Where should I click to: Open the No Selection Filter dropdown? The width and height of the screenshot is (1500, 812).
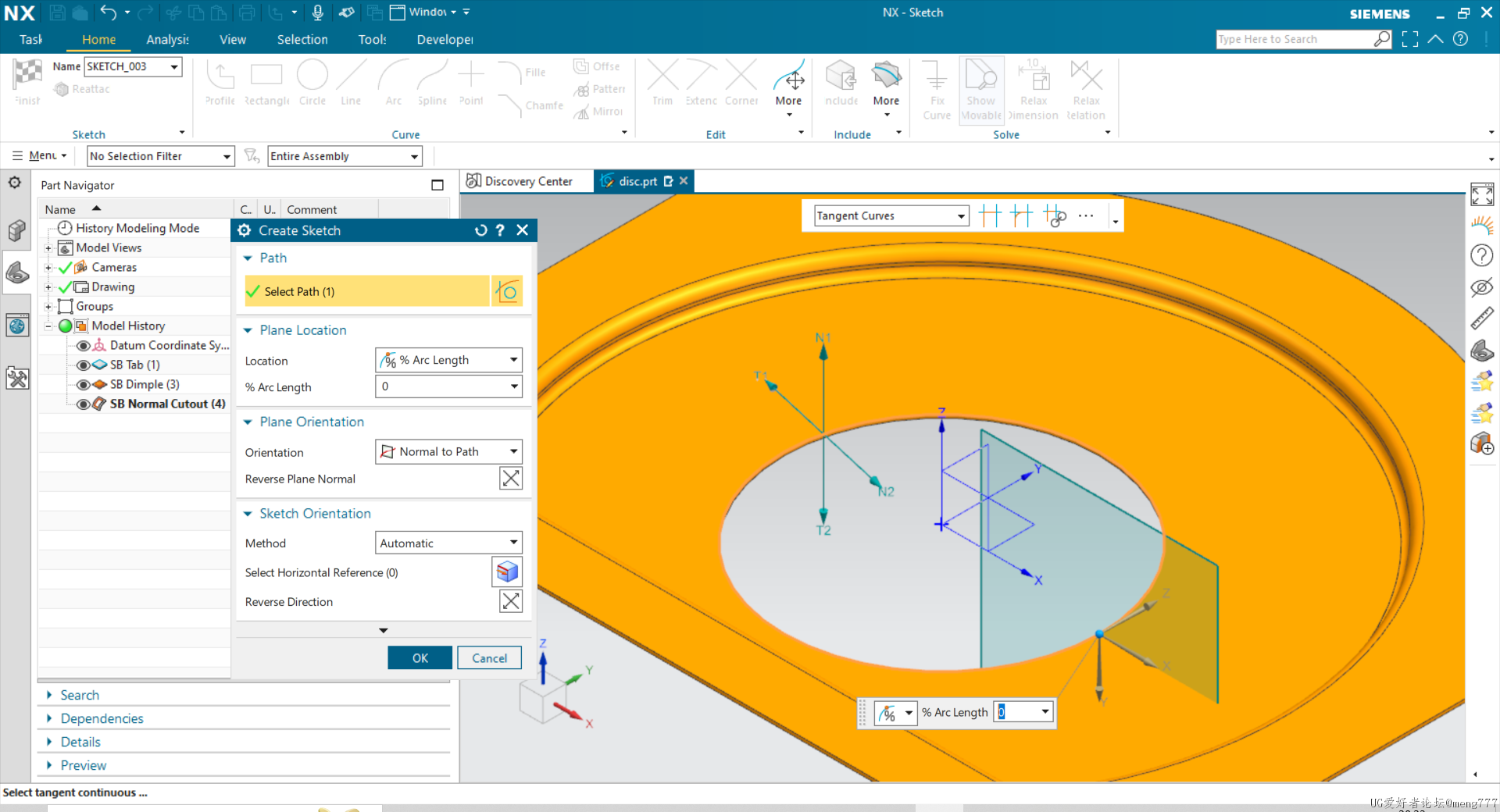click(x=160, y=156)
